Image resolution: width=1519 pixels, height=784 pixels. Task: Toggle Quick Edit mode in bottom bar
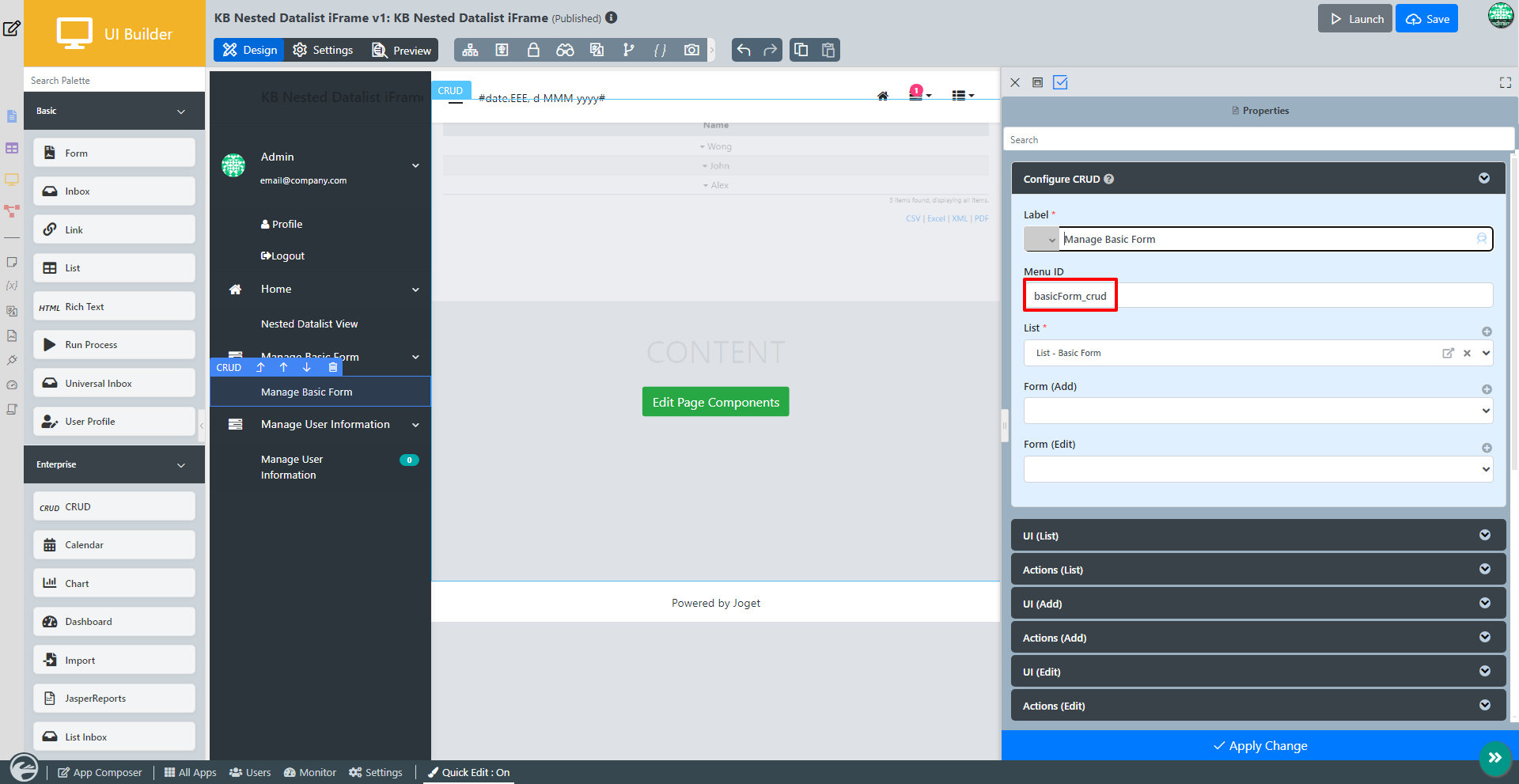(x=468, y=772)
